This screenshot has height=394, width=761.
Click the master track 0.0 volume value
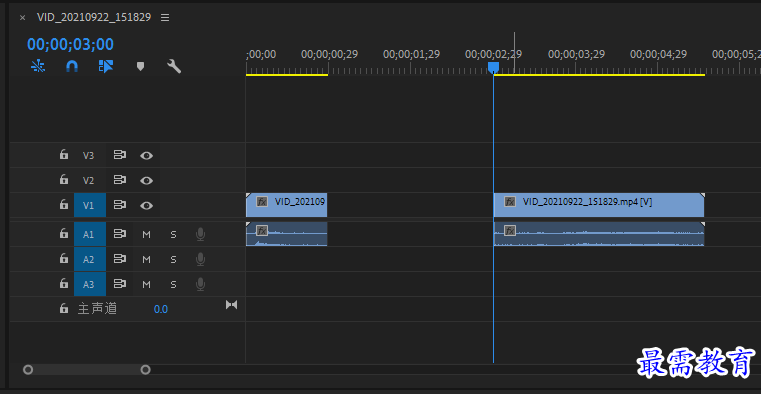pos(161,309)
